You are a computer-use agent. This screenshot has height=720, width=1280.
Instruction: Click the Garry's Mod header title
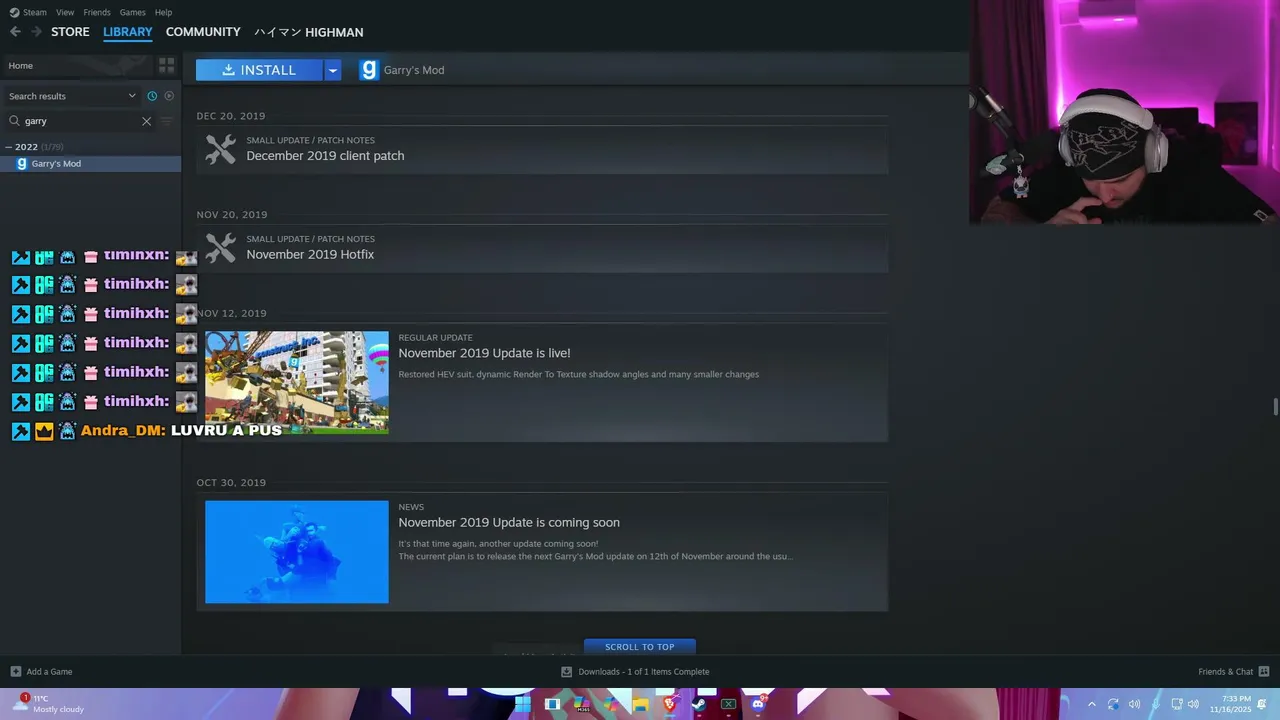click(414, 70)
